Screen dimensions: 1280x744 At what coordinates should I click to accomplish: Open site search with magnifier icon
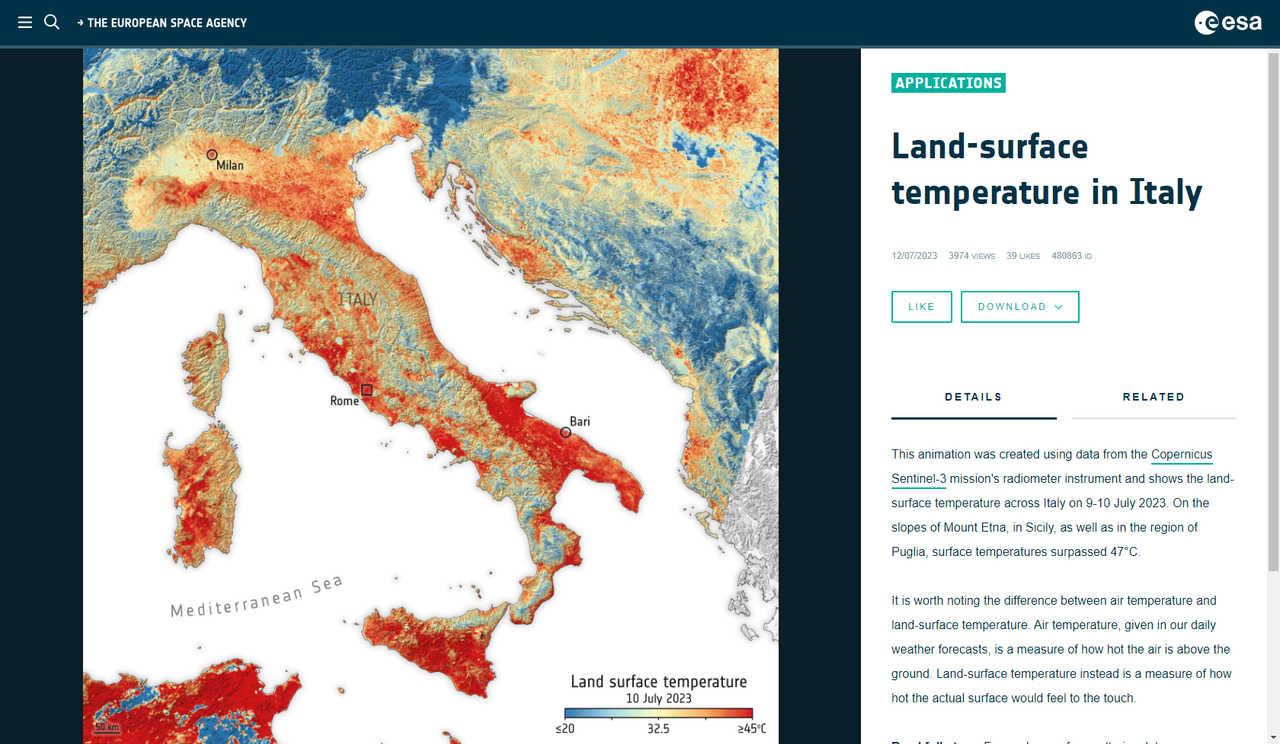52,22
